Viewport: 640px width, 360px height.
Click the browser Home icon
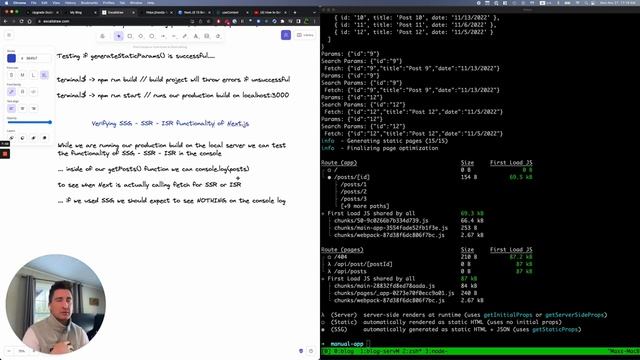(29, 21)
